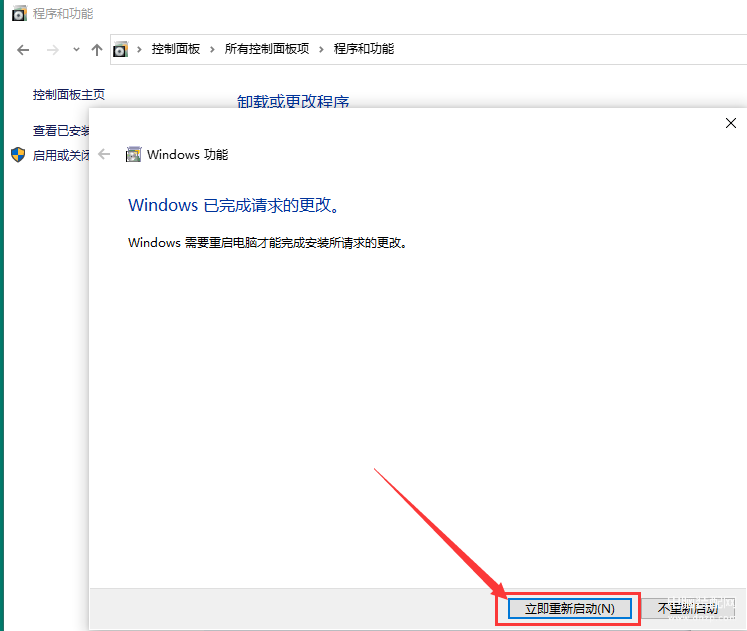The width and height of the screenshot is (747, 631).
Task: Expand the chevron before 控制面板 breadcrumb
Action: click(x=139, y=49)
